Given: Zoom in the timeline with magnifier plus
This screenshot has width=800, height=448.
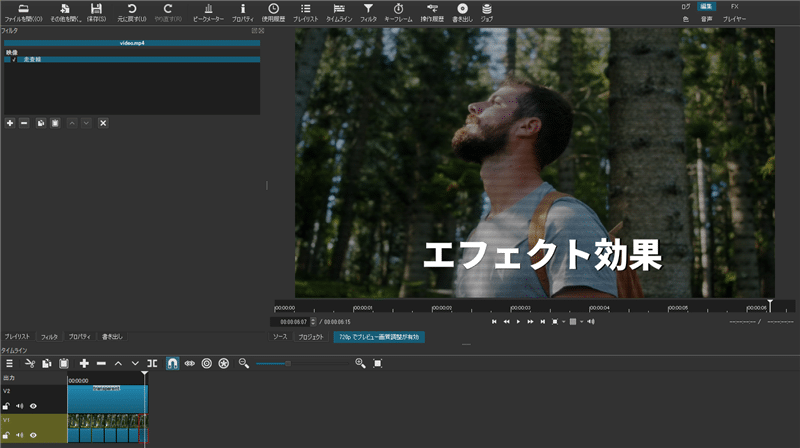Looking at the screenshot, I should click(360, 363).
